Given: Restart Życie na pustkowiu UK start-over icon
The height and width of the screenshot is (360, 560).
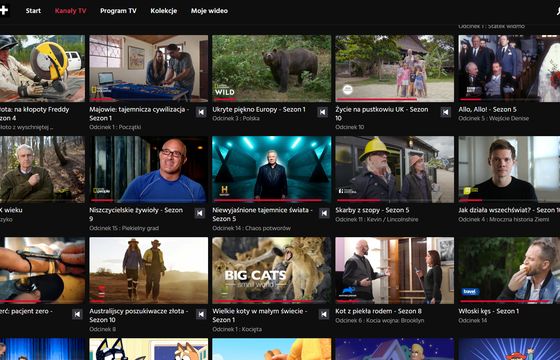Looking at the screenshot, I should [x=445, y=112].
